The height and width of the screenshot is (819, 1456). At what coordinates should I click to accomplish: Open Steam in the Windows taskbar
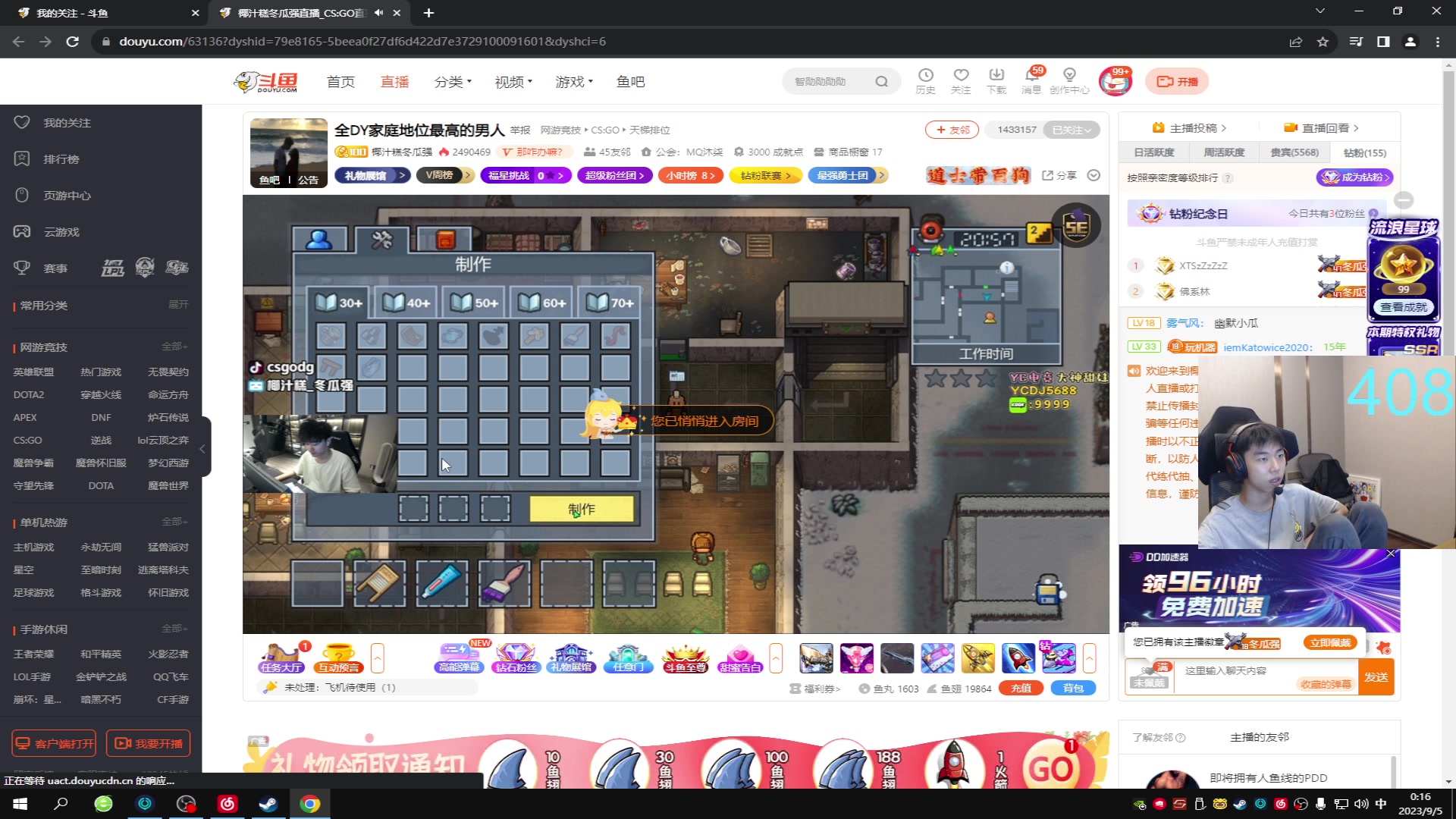click(x=268, y=804)
